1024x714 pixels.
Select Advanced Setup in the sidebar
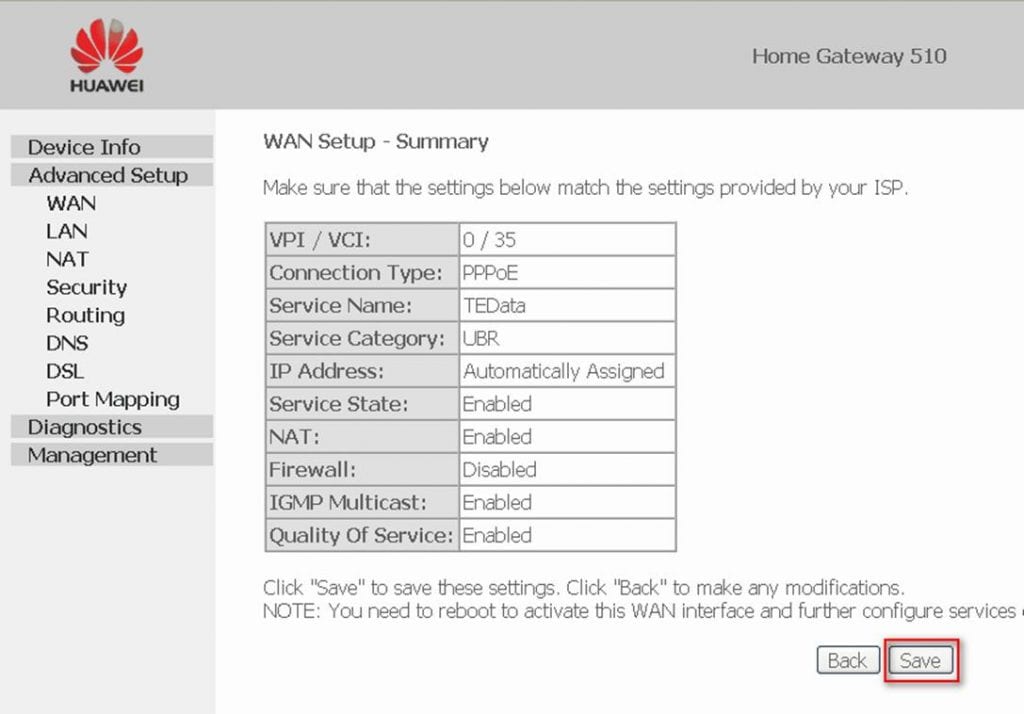pos(109,175)
